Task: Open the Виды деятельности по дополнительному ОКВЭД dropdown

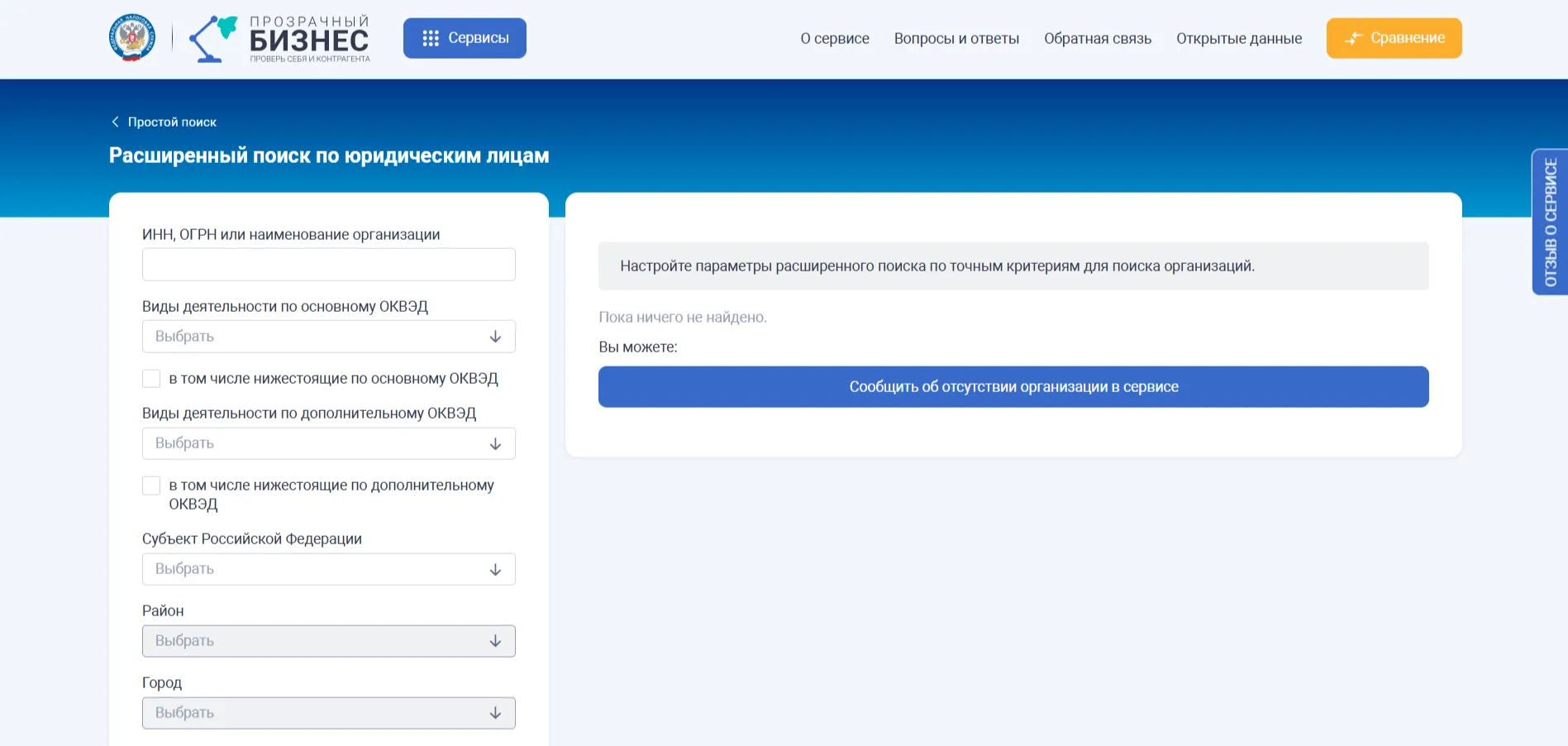Action: [x=328, y=443]
